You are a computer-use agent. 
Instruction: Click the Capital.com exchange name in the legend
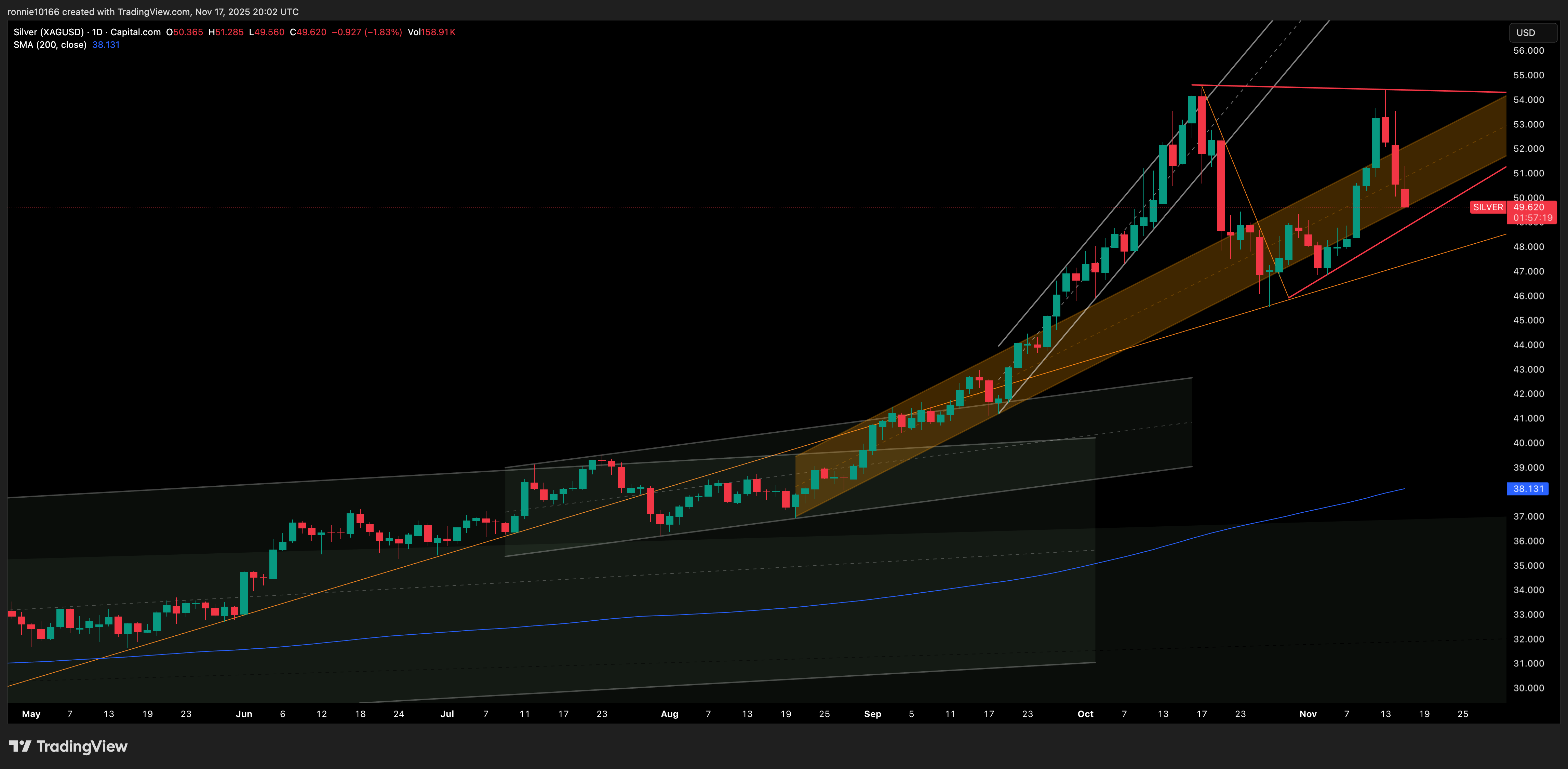point(135,32)
